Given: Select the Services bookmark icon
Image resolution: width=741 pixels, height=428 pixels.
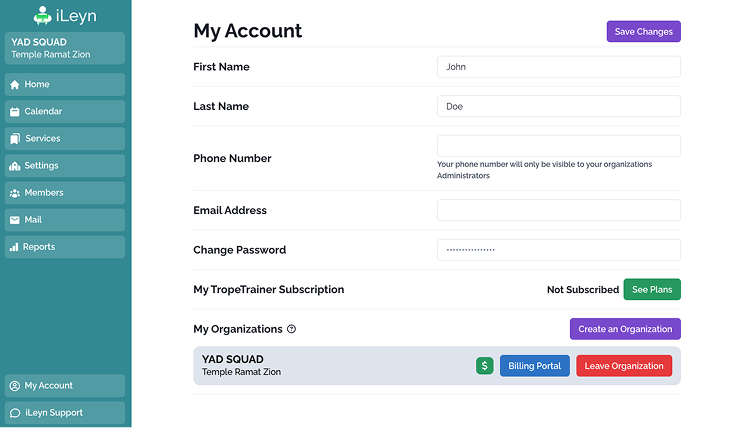Looking at the screenshot, I should click(15, 138).
